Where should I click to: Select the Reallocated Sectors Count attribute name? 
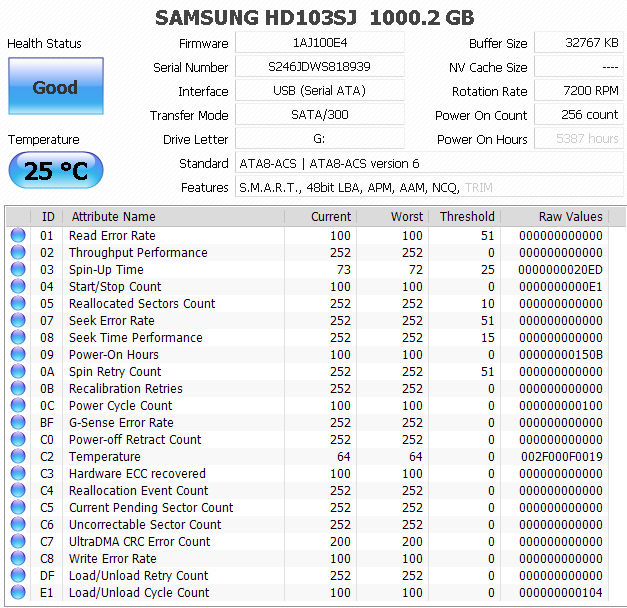[x=142, y=304]
